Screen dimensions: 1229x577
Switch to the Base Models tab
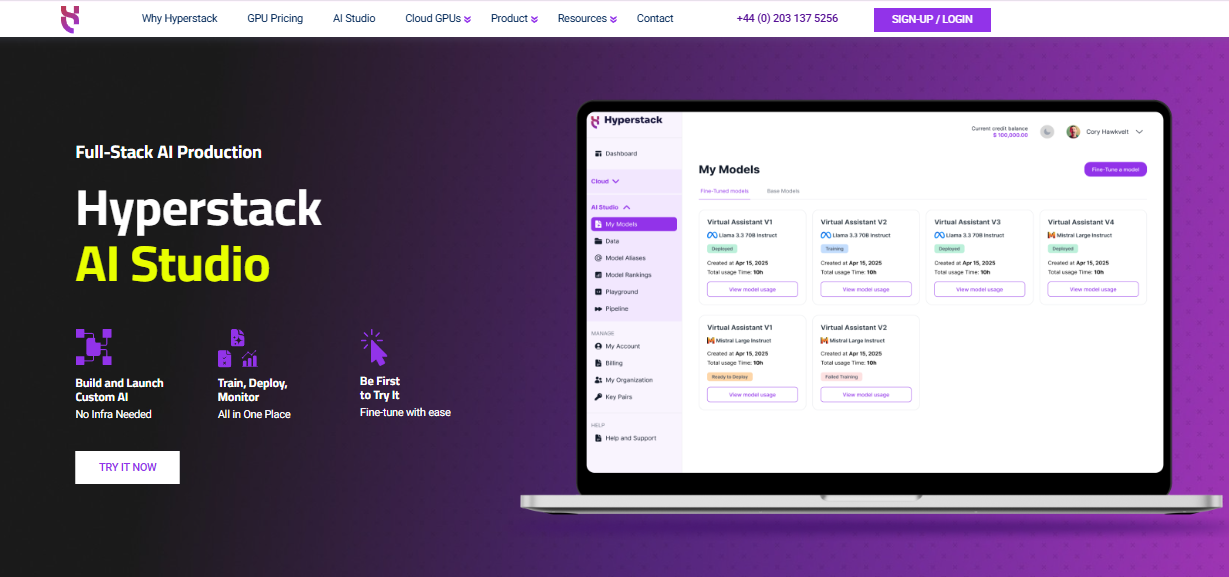pos(783,190)
